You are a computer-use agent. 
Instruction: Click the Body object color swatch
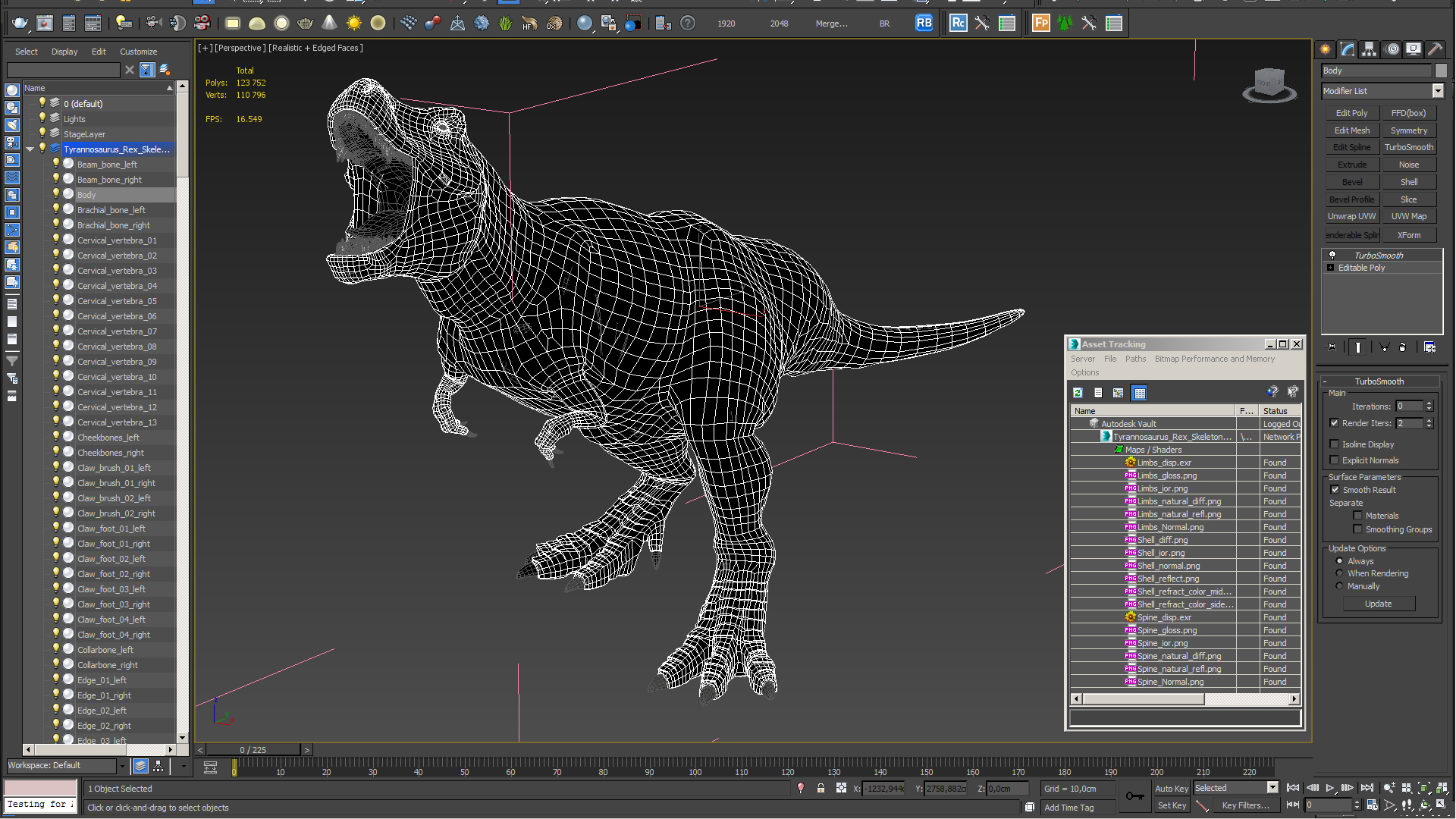coord(1441,71)
